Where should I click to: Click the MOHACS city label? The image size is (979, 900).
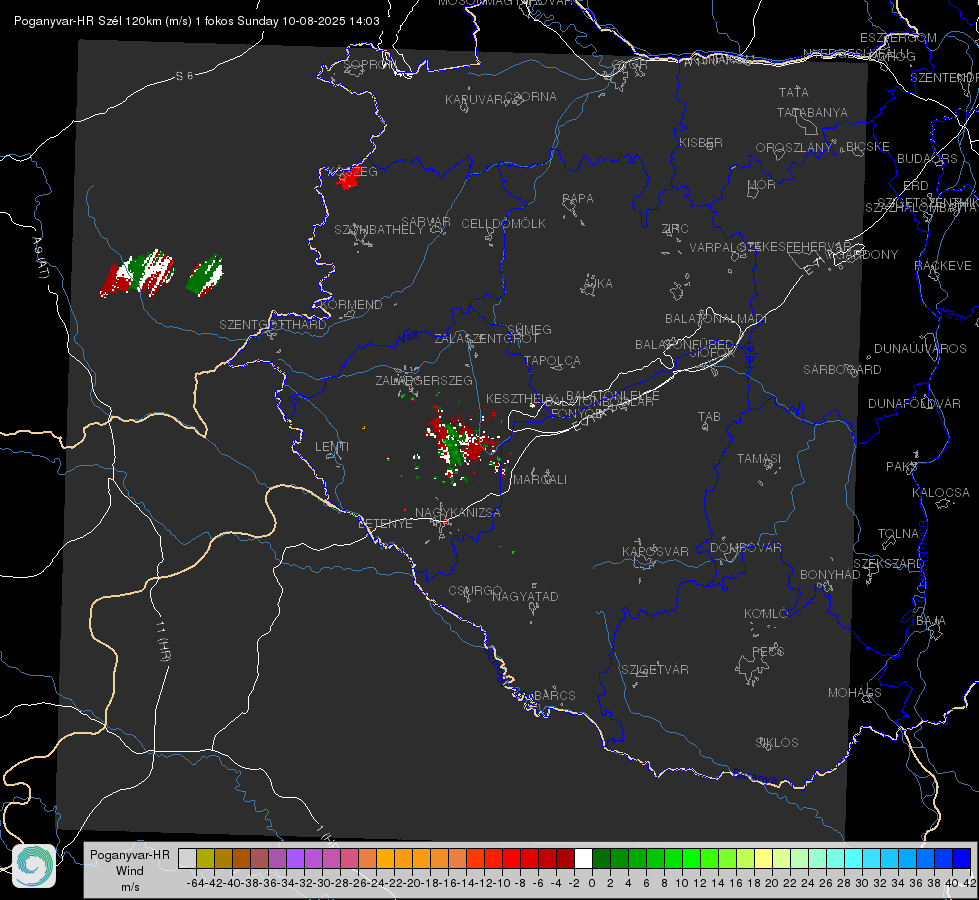point(855,693)
